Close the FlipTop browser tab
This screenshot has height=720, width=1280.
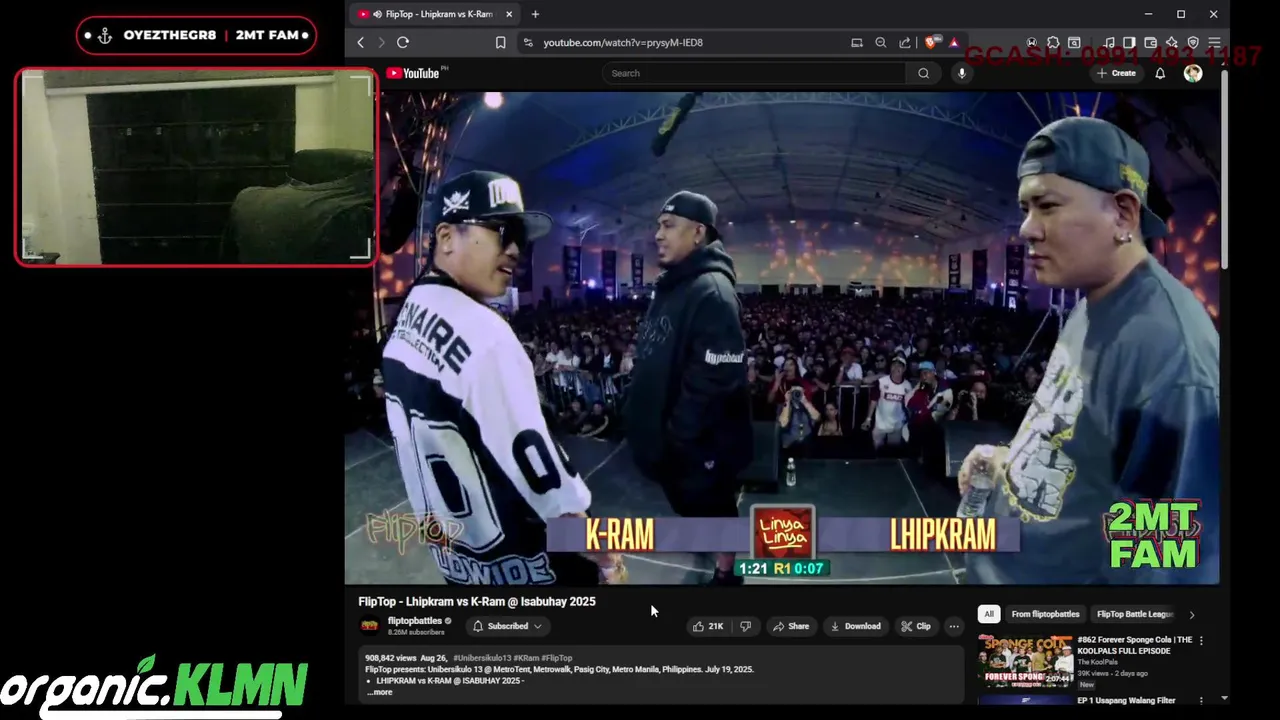click(509, 14)
